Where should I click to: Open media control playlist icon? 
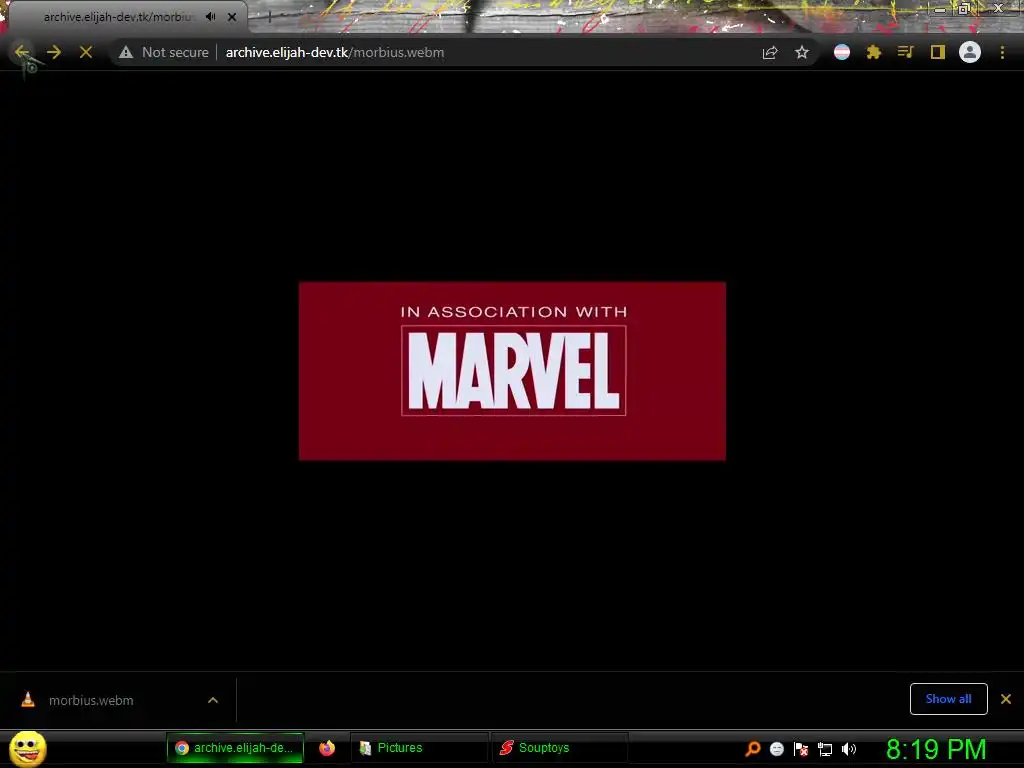905,52
